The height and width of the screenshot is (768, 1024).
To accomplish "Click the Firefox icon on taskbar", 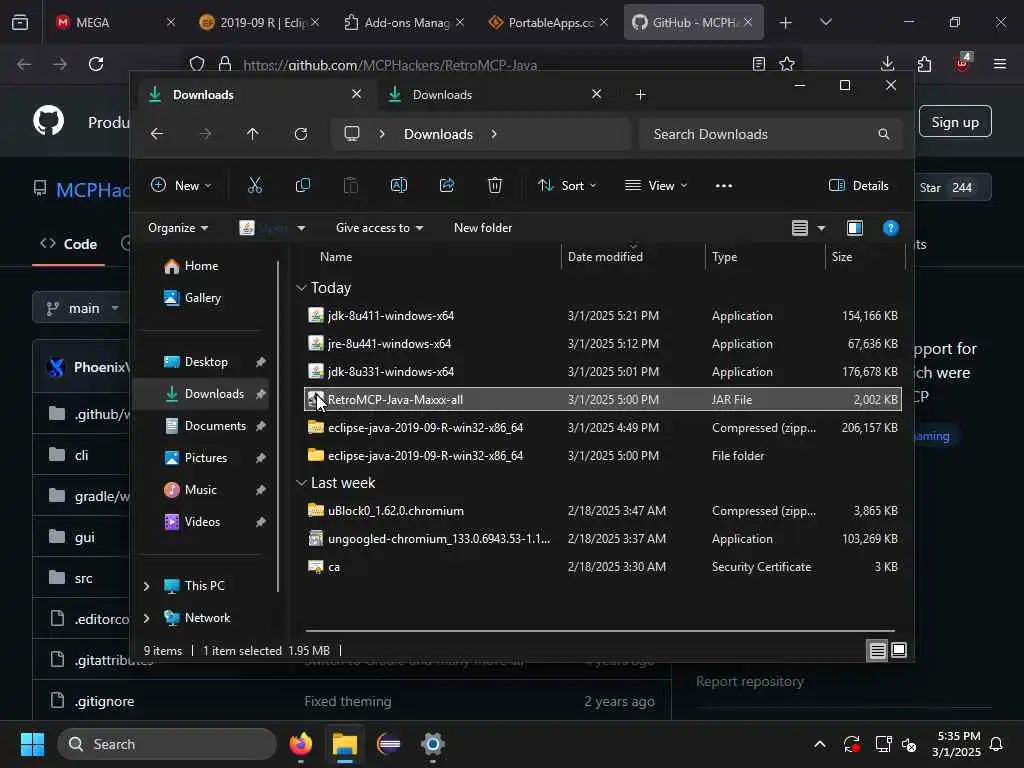I will 300,744.
